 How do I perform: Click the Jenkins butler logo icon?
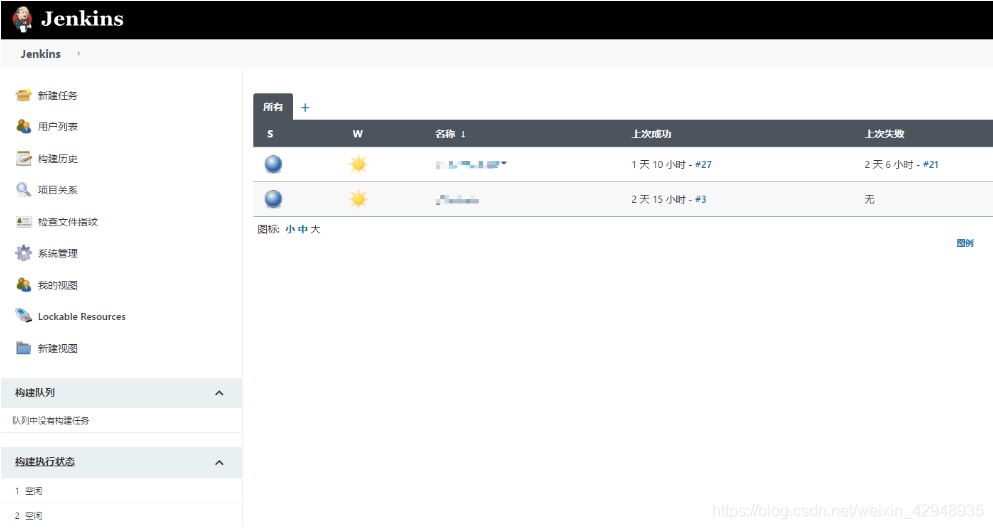point(22,19)
